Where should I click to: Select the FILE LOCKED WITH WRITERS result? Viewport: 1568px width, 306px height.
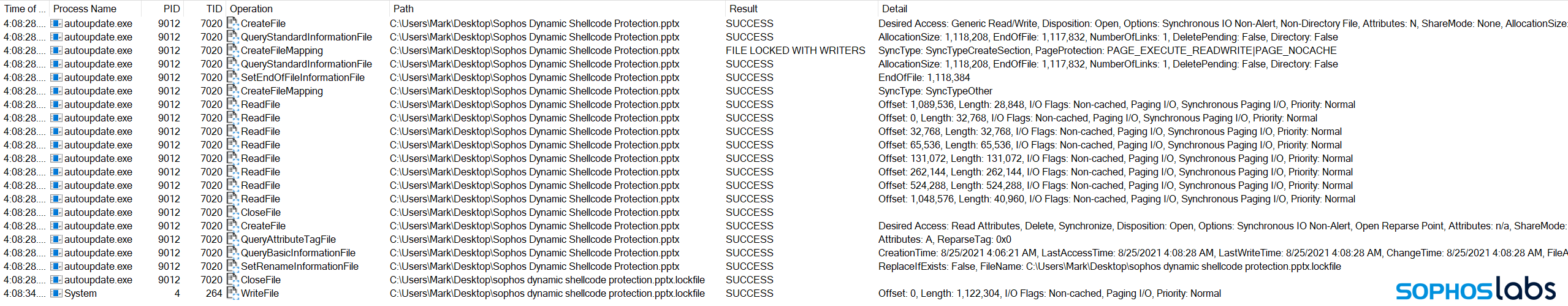coord(795,50)
